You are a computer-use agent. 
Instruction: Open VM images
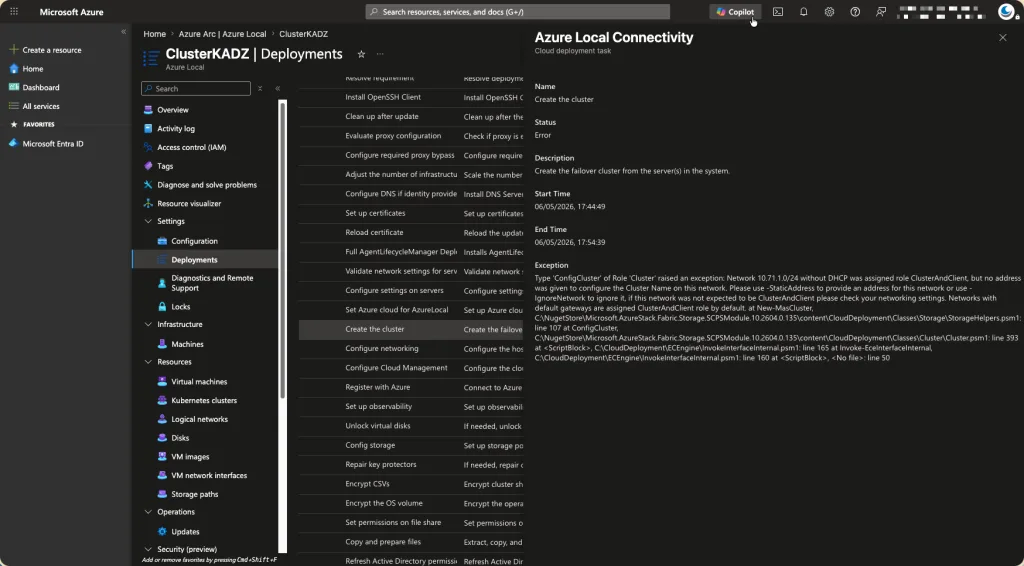pyautogui.click(x=190, y=457)
